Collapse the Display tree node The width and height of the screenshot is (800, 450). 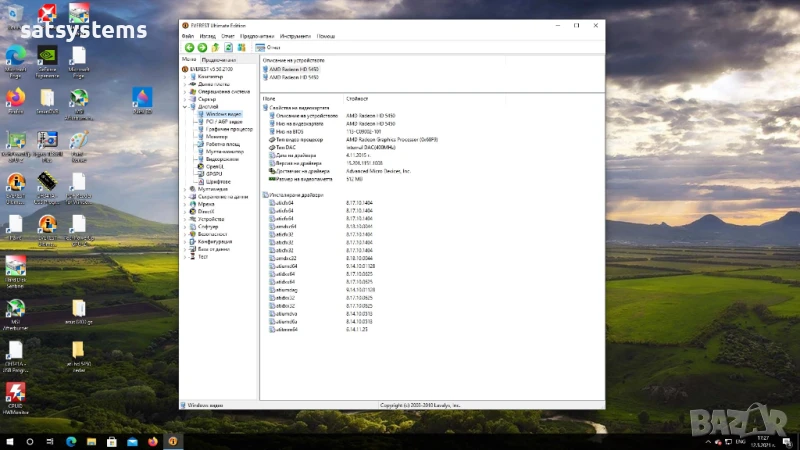186,106
